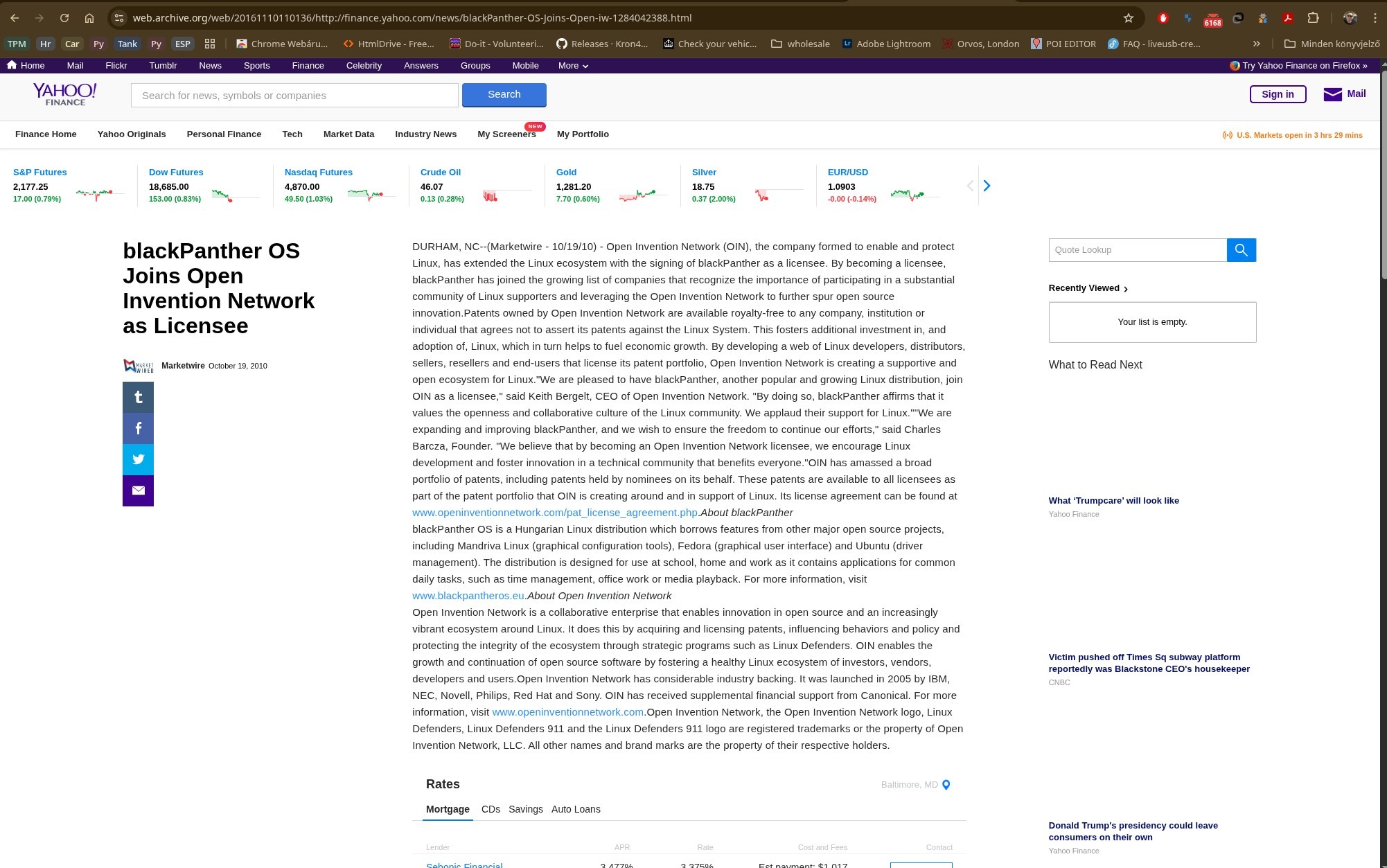Expand the More menu in Yahoo bar

573,65
